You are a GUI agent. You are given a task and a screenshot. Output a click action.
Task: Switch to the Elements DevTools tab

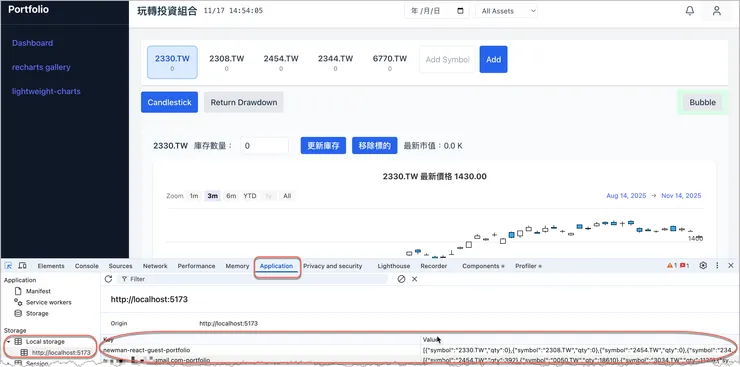click(x=51, y=266)
